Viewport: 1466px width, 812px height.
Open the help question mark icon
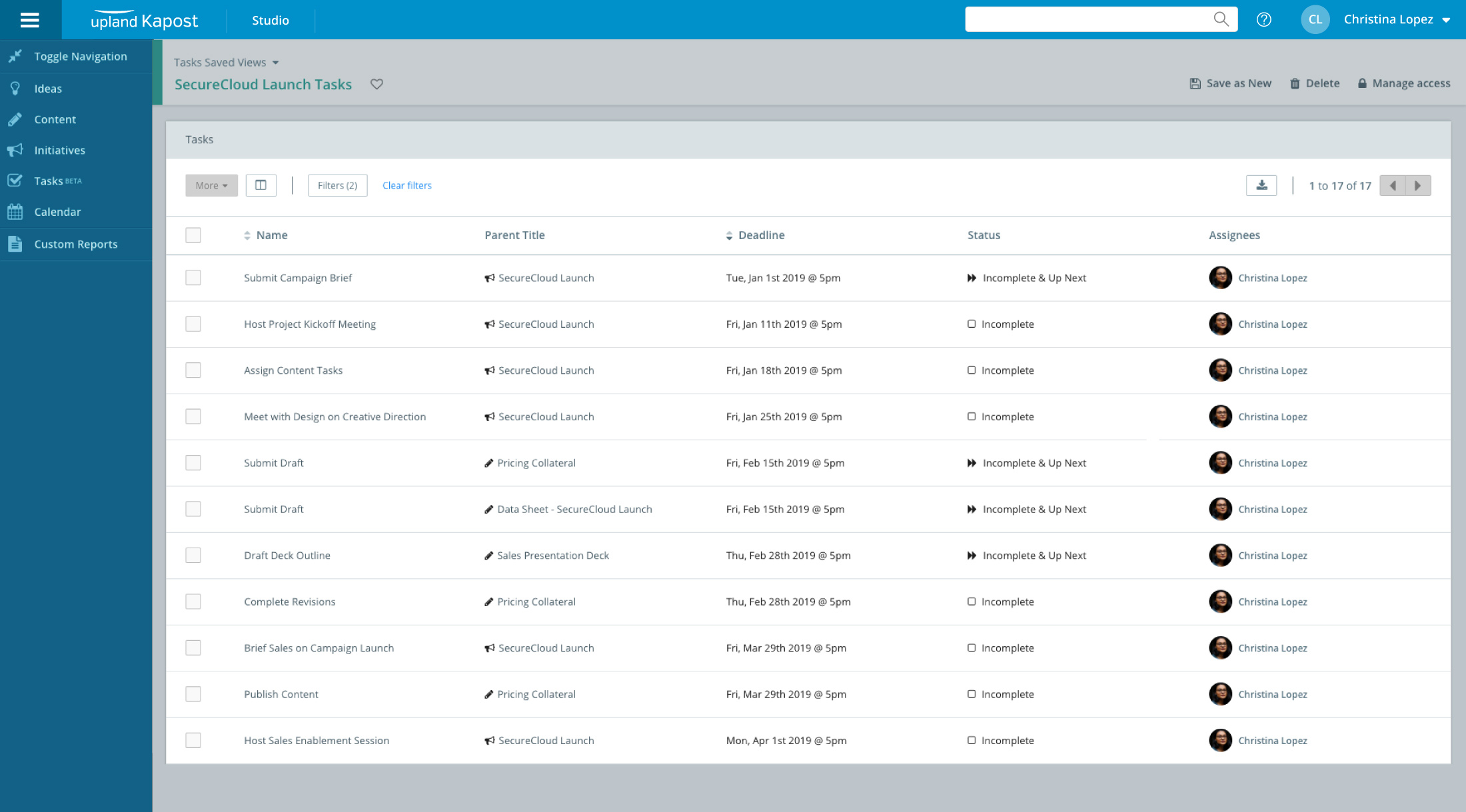tap(1263, 20)
